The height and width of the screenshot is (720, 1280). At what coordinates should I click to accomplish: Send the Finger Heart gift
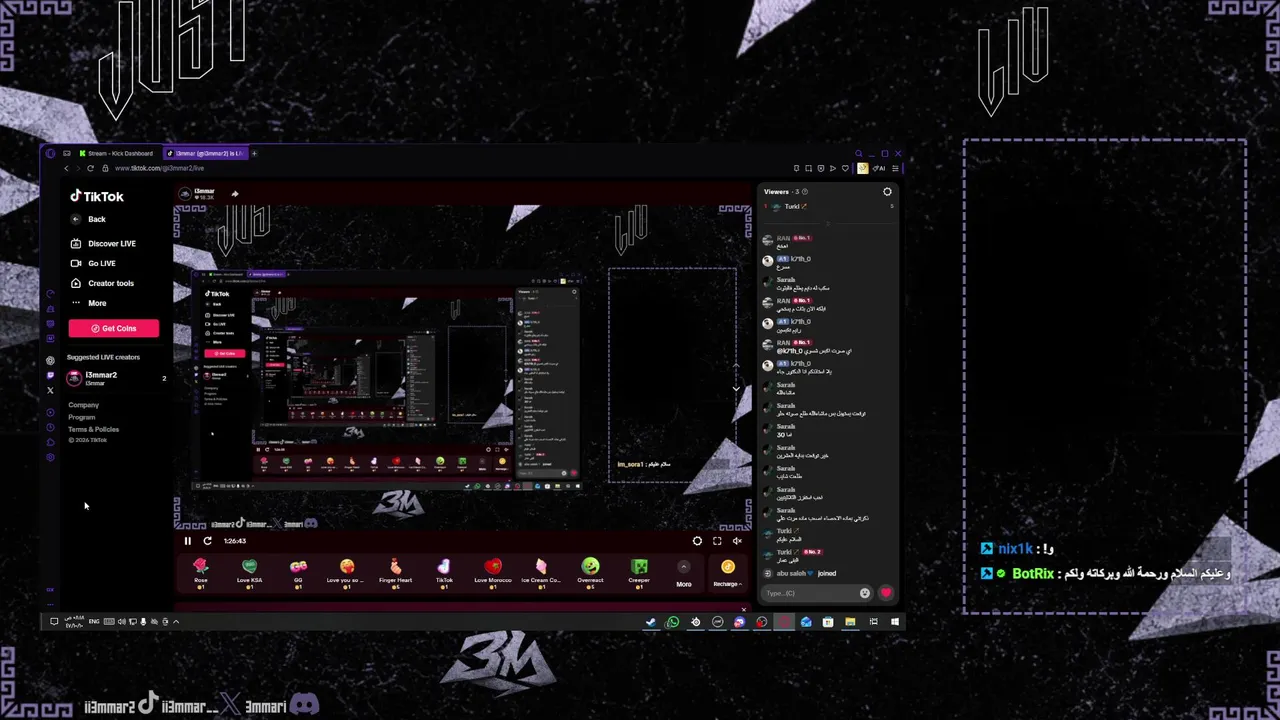395,573
